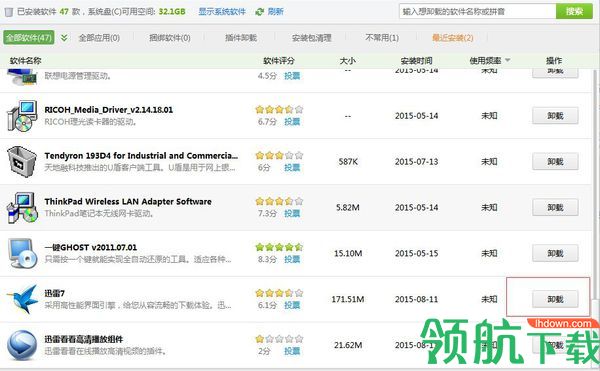Click the 一键GHOST monitor and disc icon

22,253
